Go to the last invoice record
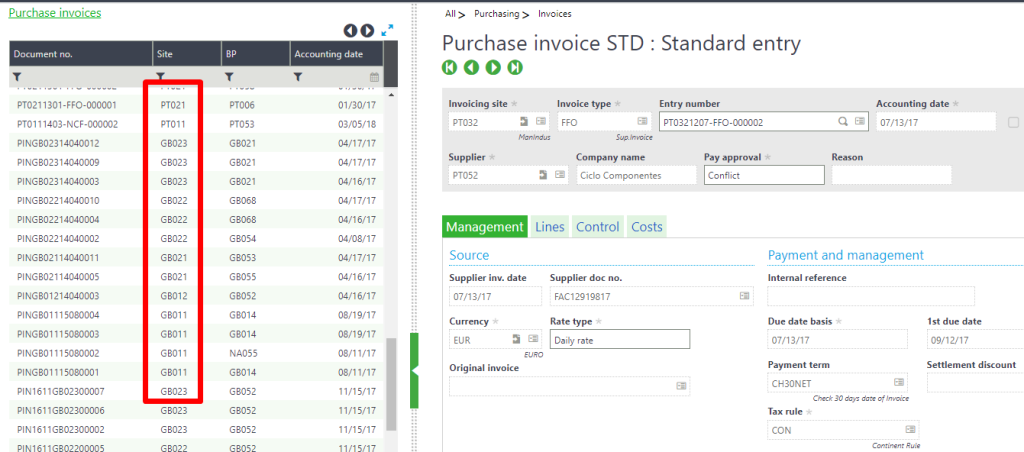This screenshot has height=452, width=1024. [514, 67]
